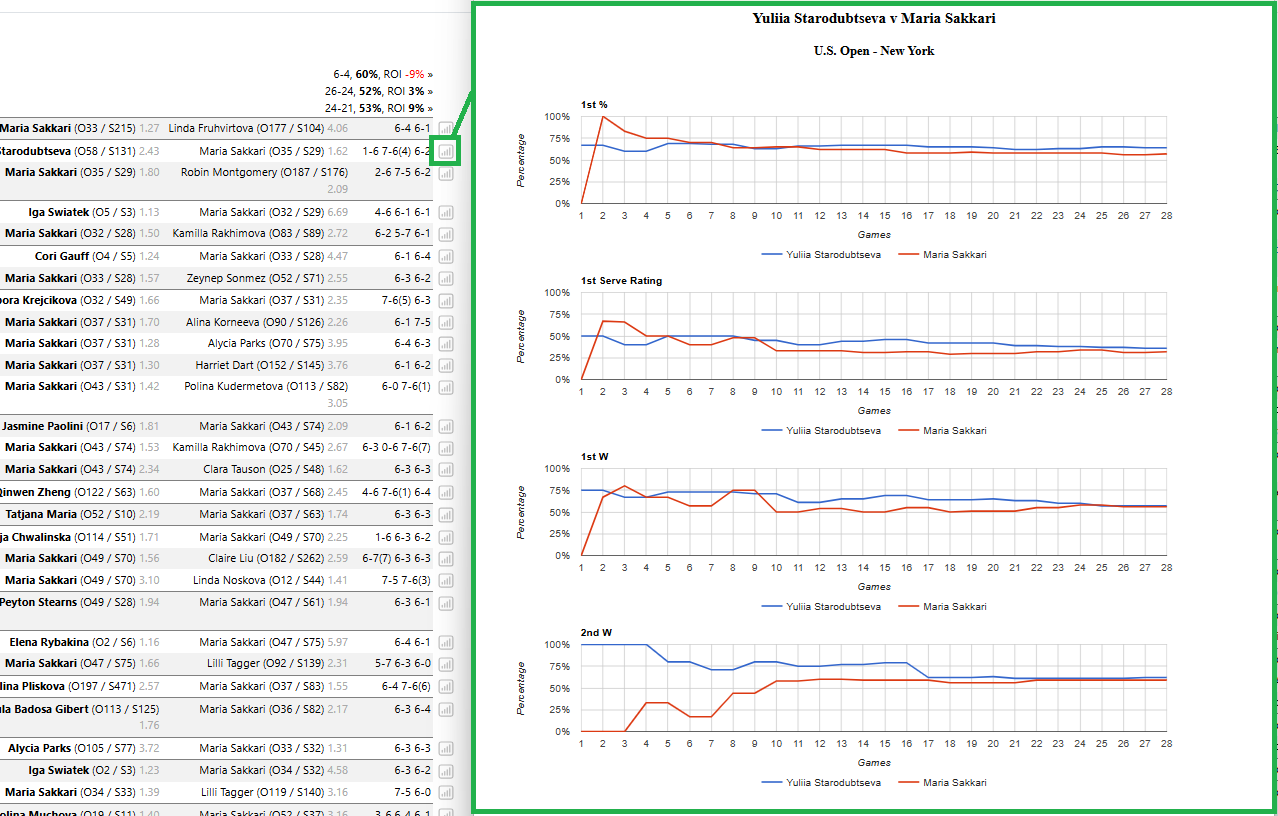Click 'Zeynep Sonmez (O52 / S71)' player name
The image size is (1278, 816).
coord(253,278)
